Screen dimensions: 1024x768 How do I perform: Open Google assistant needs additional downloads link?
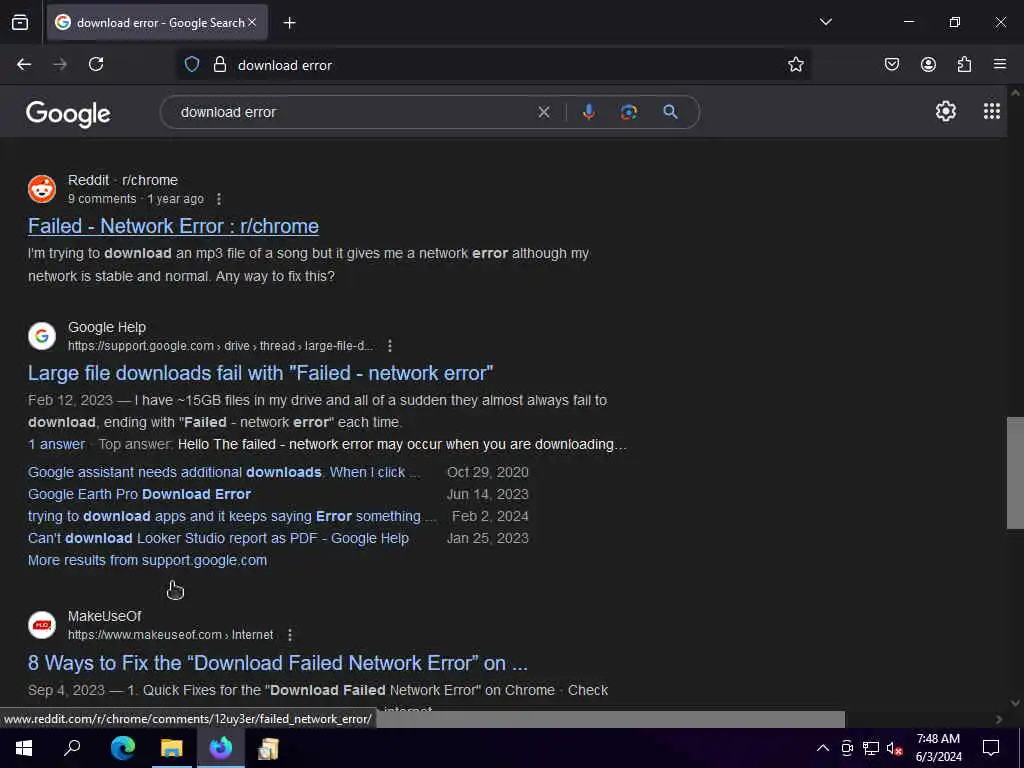click(223, 472)
